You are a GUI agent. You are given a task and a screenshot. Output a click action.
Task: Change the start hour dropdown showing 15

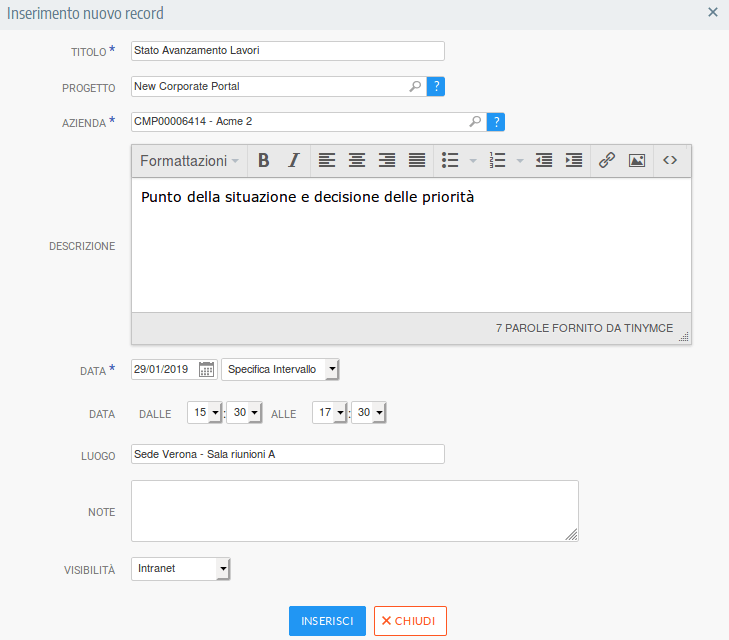(207, 412)
